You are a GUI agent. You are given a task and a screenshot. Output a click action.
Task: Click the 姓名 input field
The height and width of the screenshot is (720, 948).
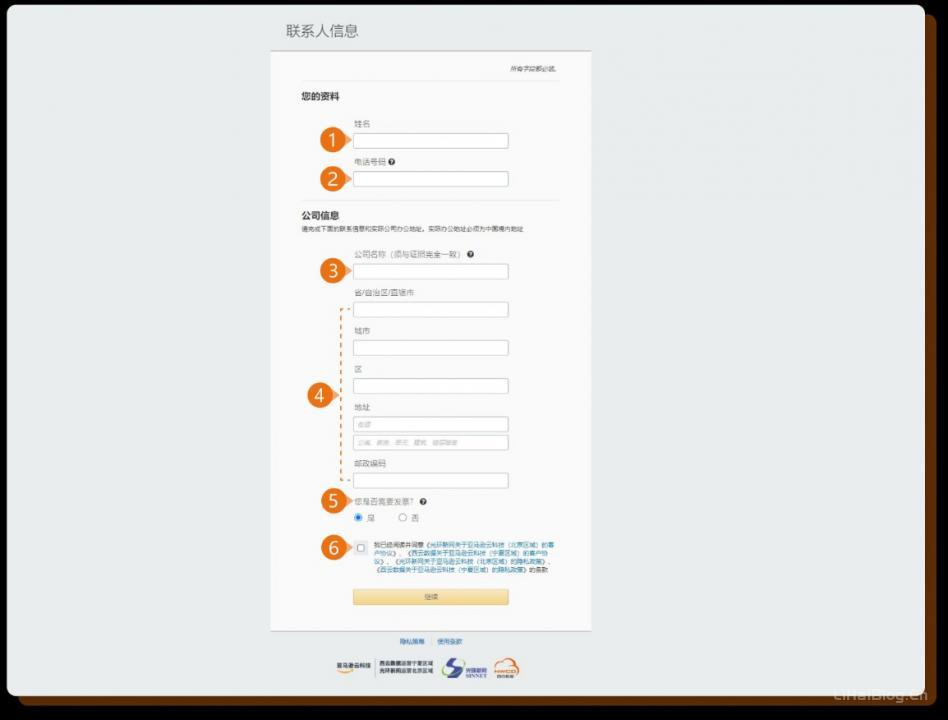(430, 141)
